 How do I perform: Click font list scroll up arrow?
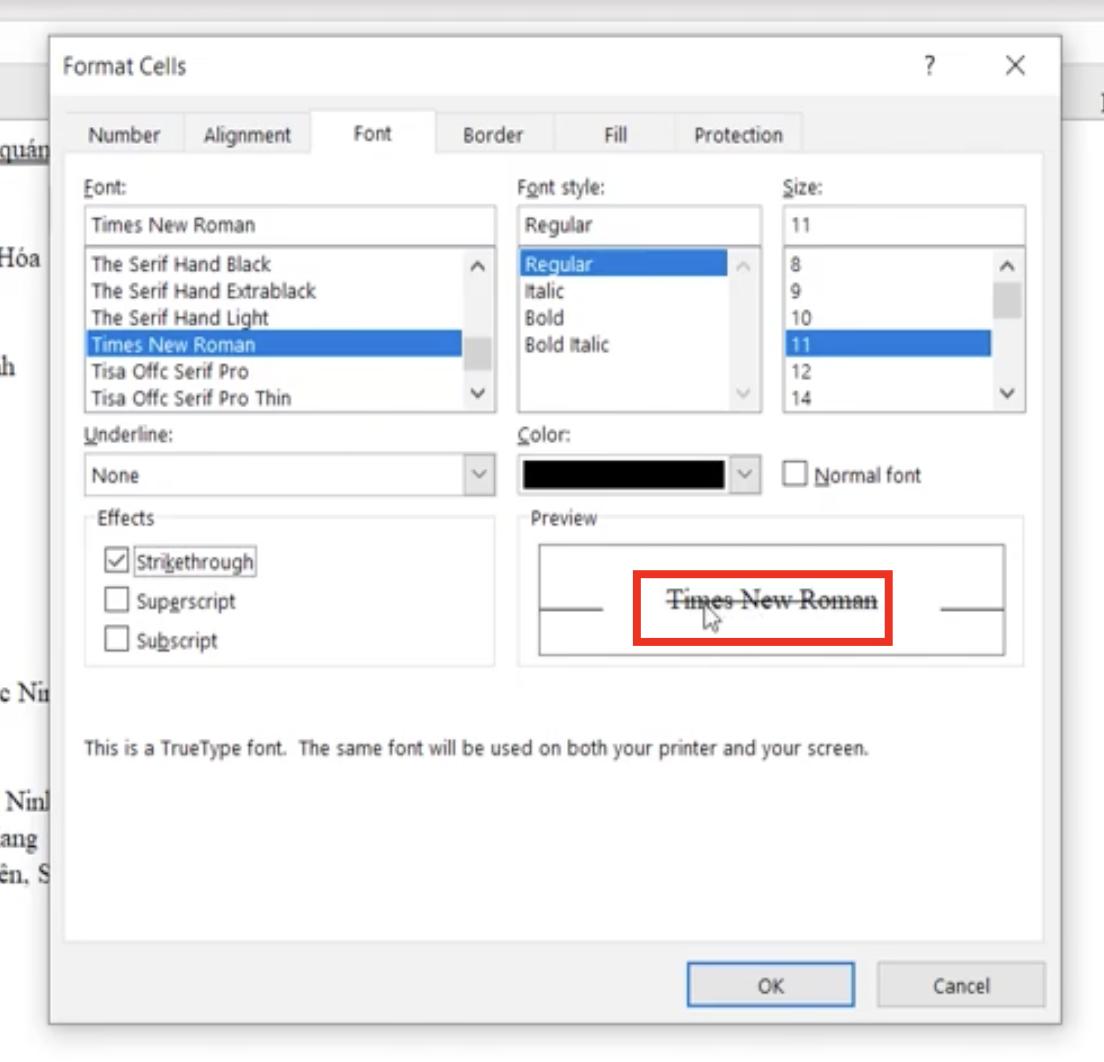click(x=477, y=266)
